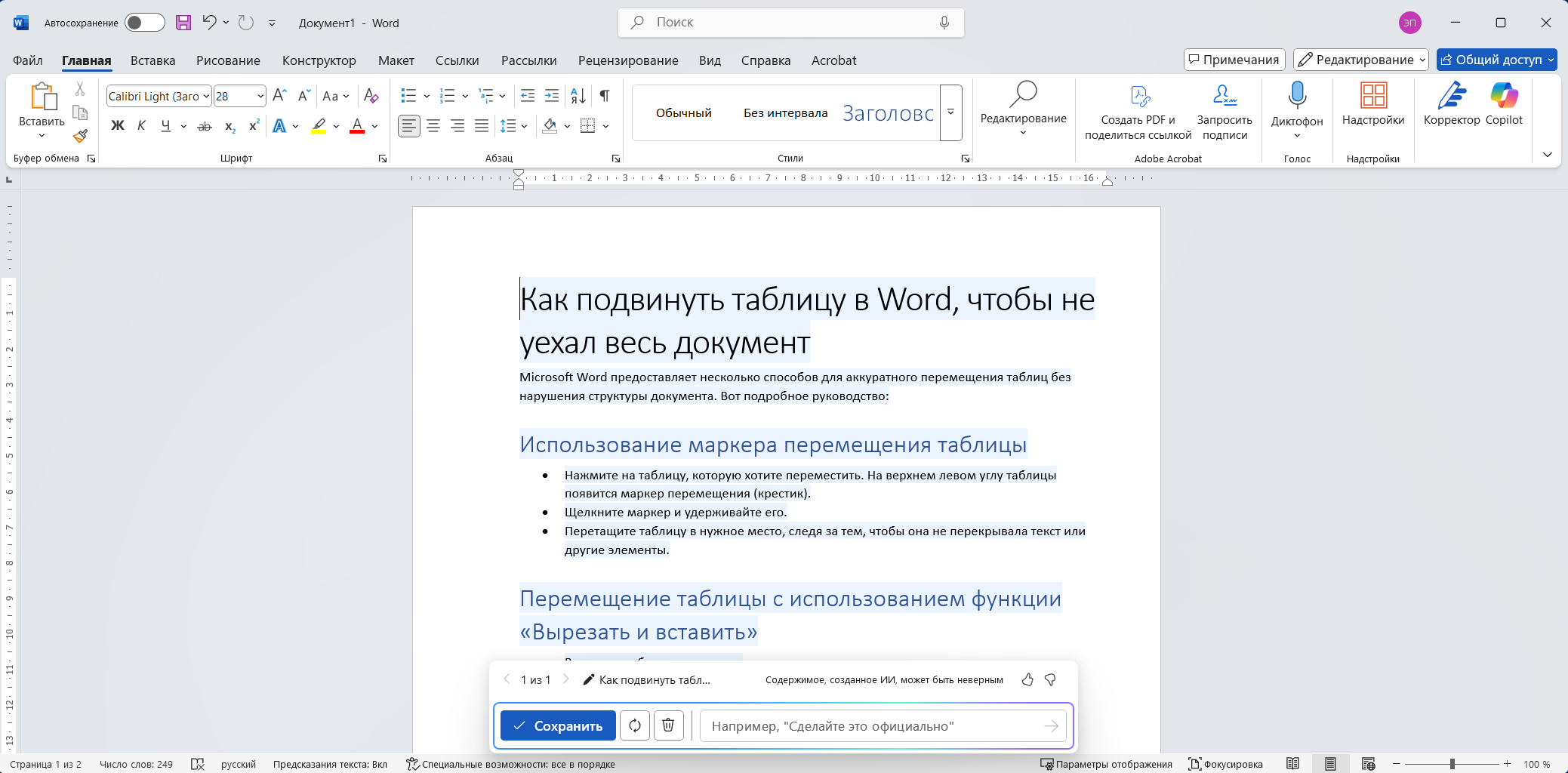Select the Format Painter brush

pos(80,136)
